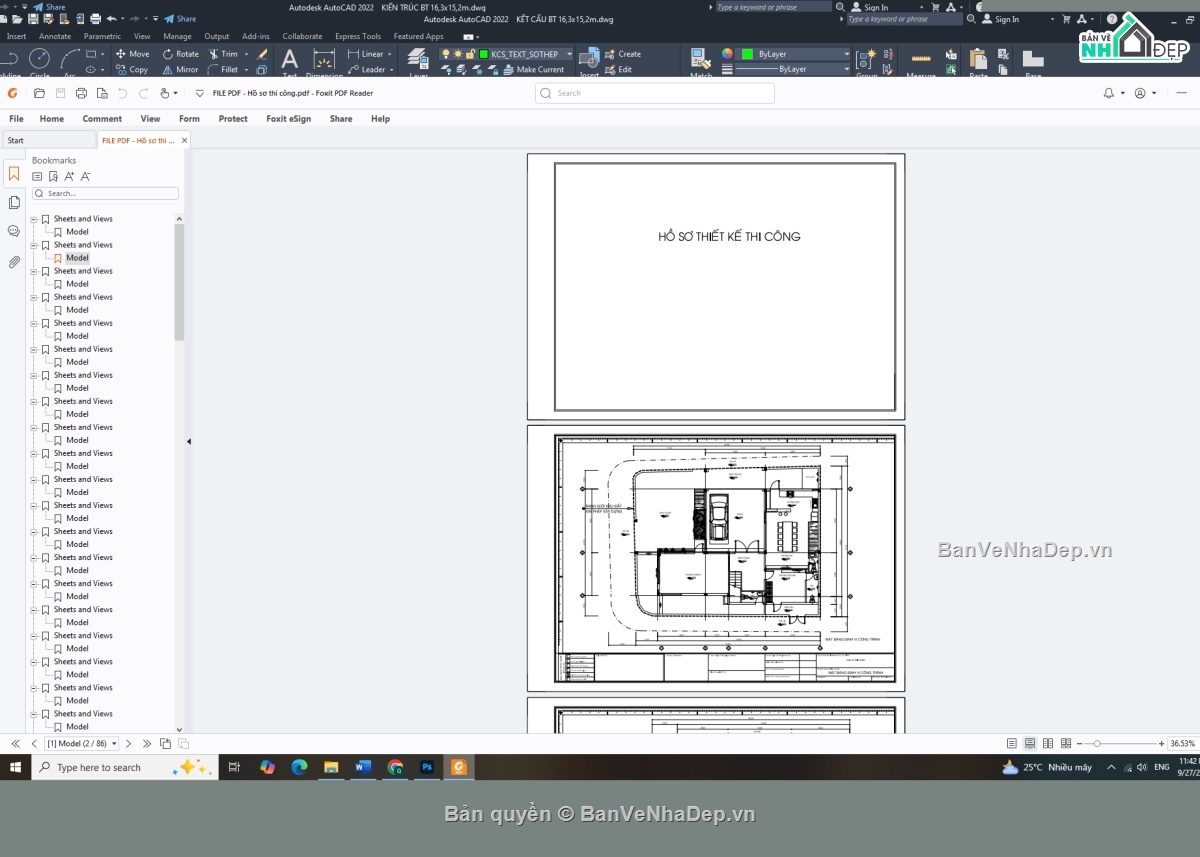This screenshot has height=857, width=1200.
Task: Collapse the first Sheets and Views bookmark
Action: point(33,219)
